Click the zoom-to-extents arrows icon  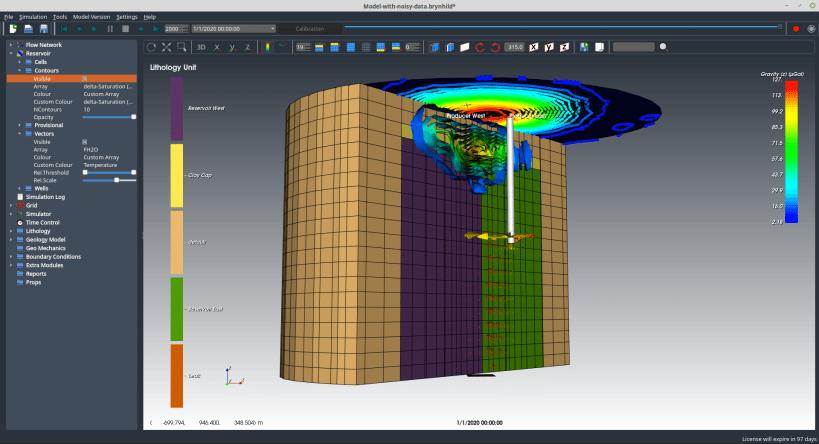pyautogui.click(x=166, y=47)
